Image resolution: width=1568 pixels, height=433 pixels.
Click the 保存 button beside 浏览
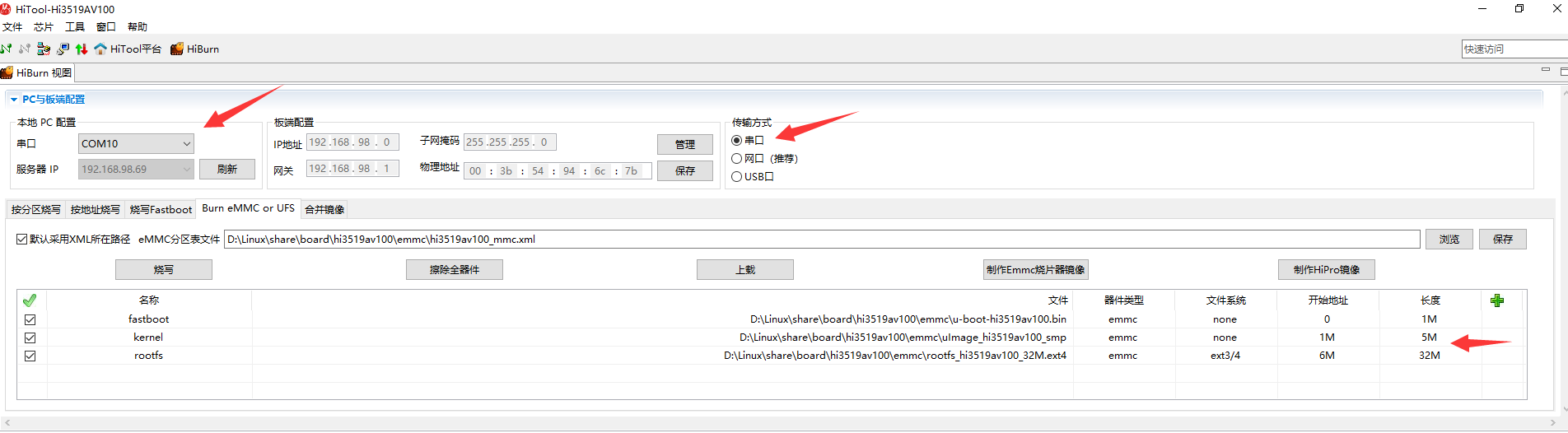1503,240
